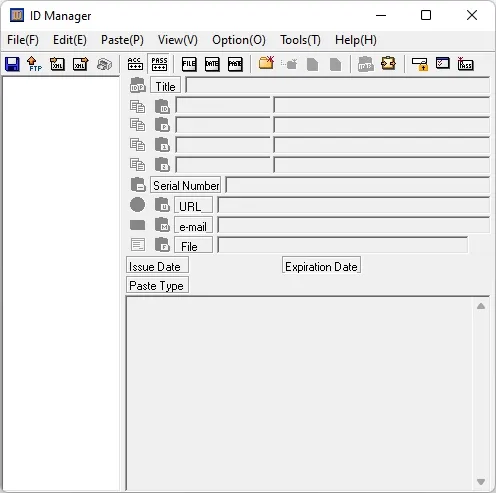Image resolution: width=496 pixels, height=493 pixels.
Task: Click the FTP upload toolbar icon
Action: point(34,64)
